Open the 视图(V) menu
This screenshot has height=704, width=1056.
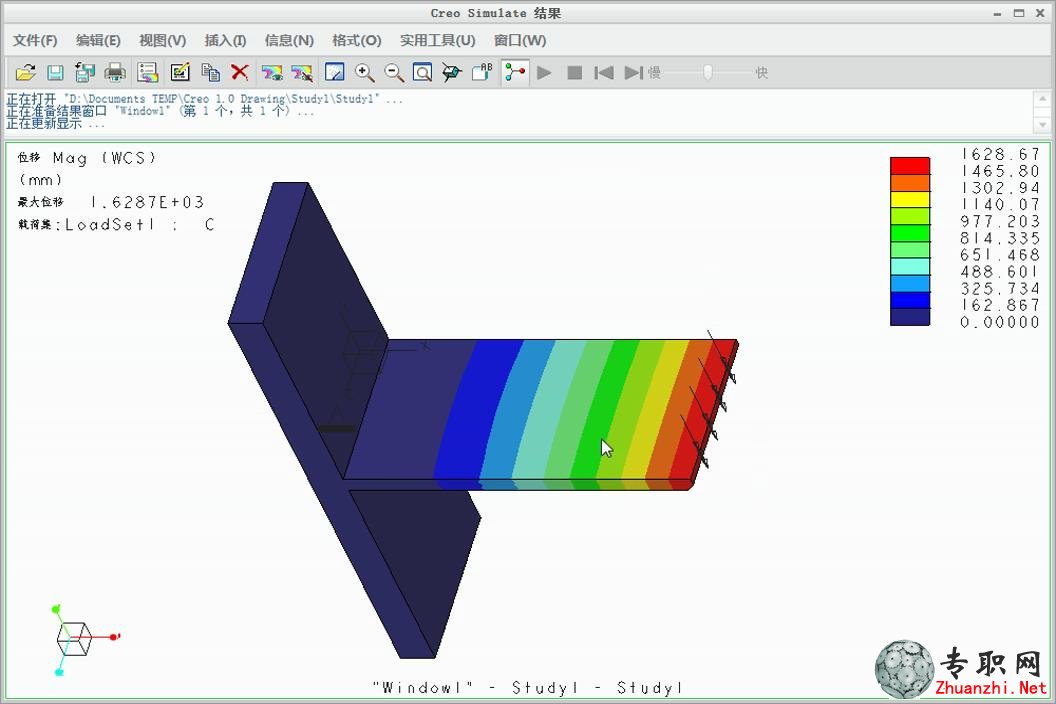tap(162, 40)
